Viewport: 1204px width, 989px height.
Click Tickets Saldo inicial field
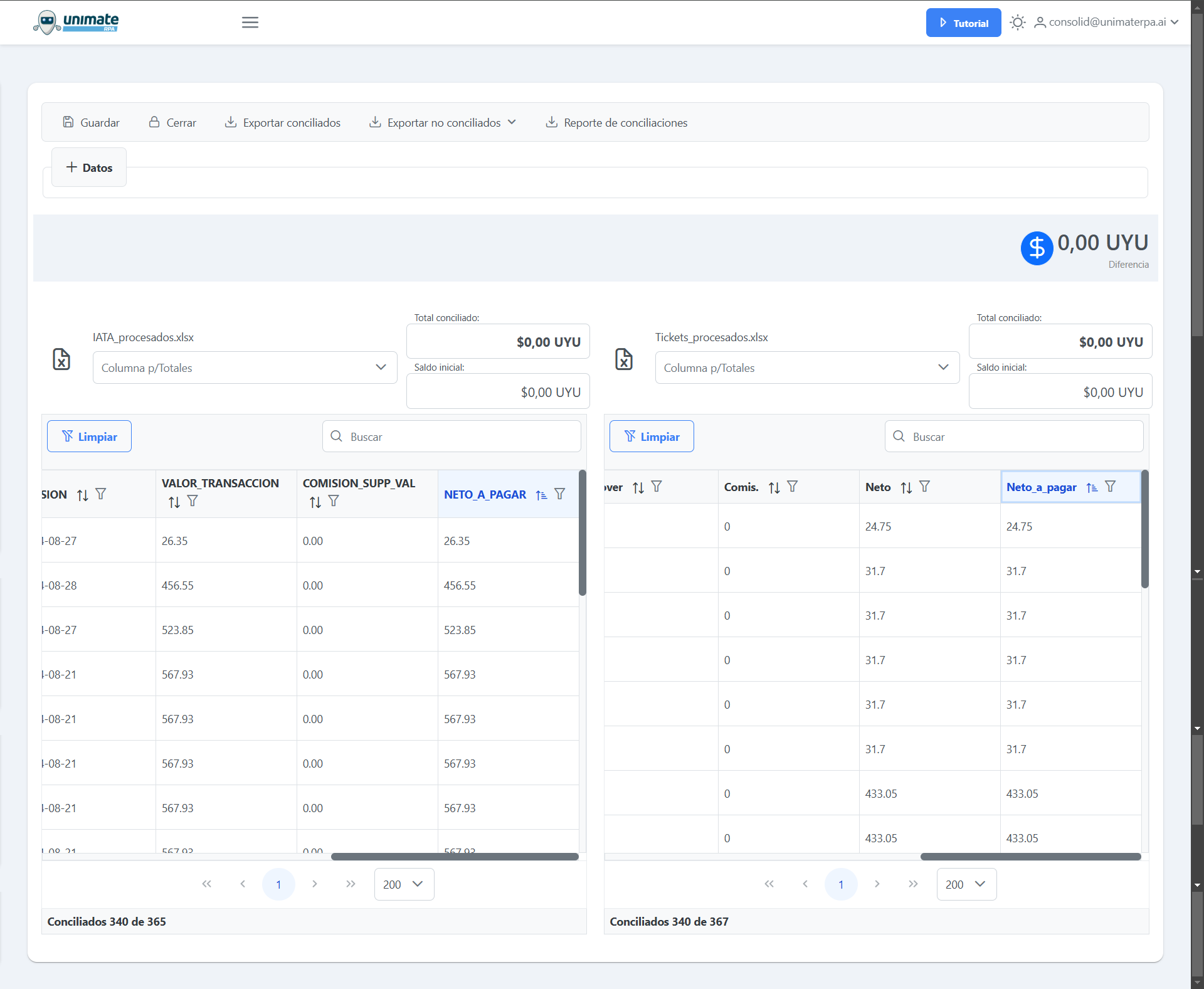1060,392
